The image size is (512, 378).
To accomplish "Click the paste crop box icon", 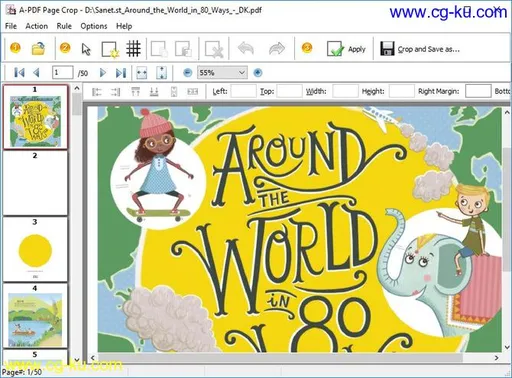I will (x=183, y=49).
